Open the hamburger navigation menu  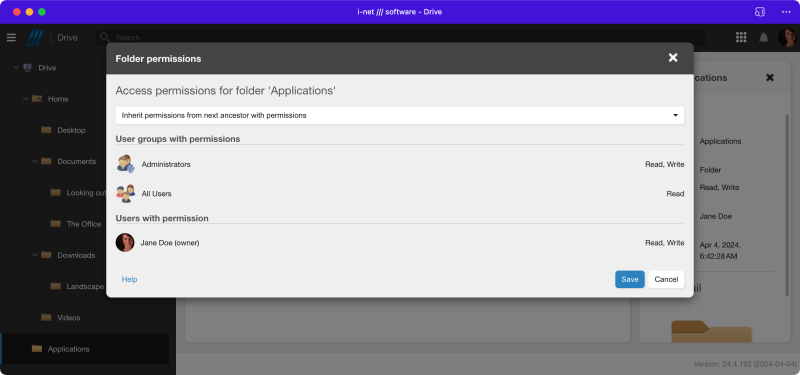11,38
